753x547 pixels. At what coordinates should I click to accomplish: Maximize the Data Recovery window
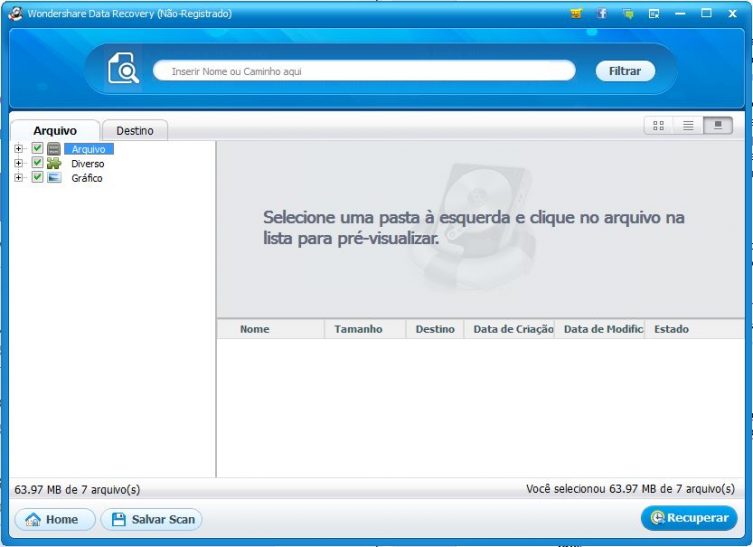[706, 13]
